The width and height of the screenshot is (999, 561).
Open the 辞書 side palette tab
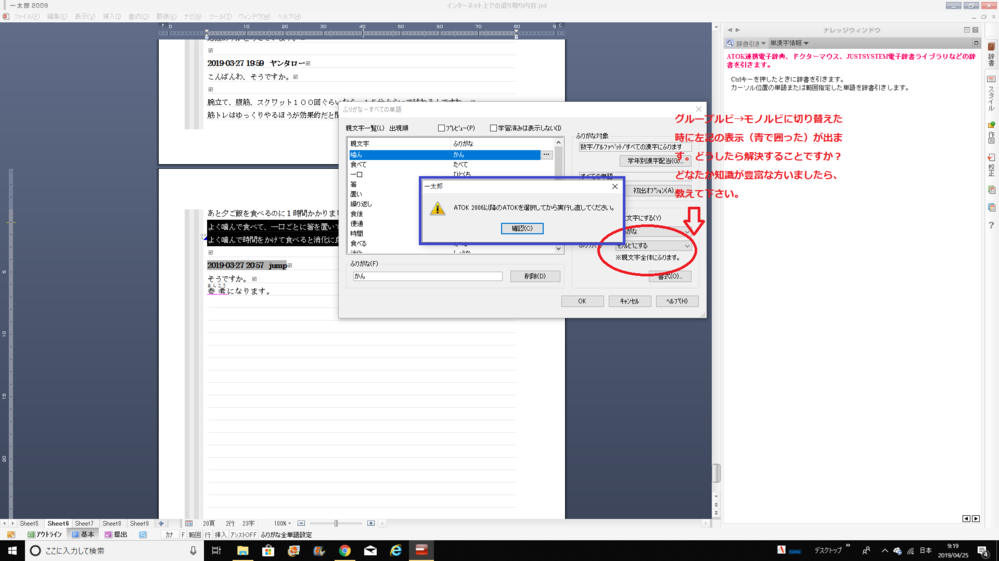[x=991, y=55]
